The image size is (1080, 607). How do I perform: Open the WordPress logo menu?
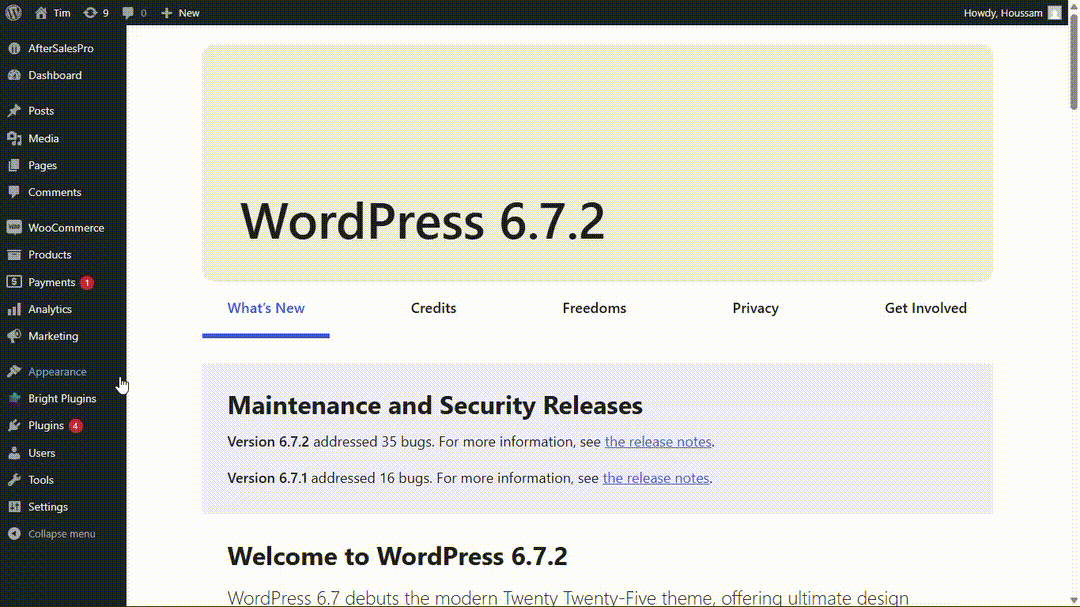pyautogui.click(x=13, y=12)
